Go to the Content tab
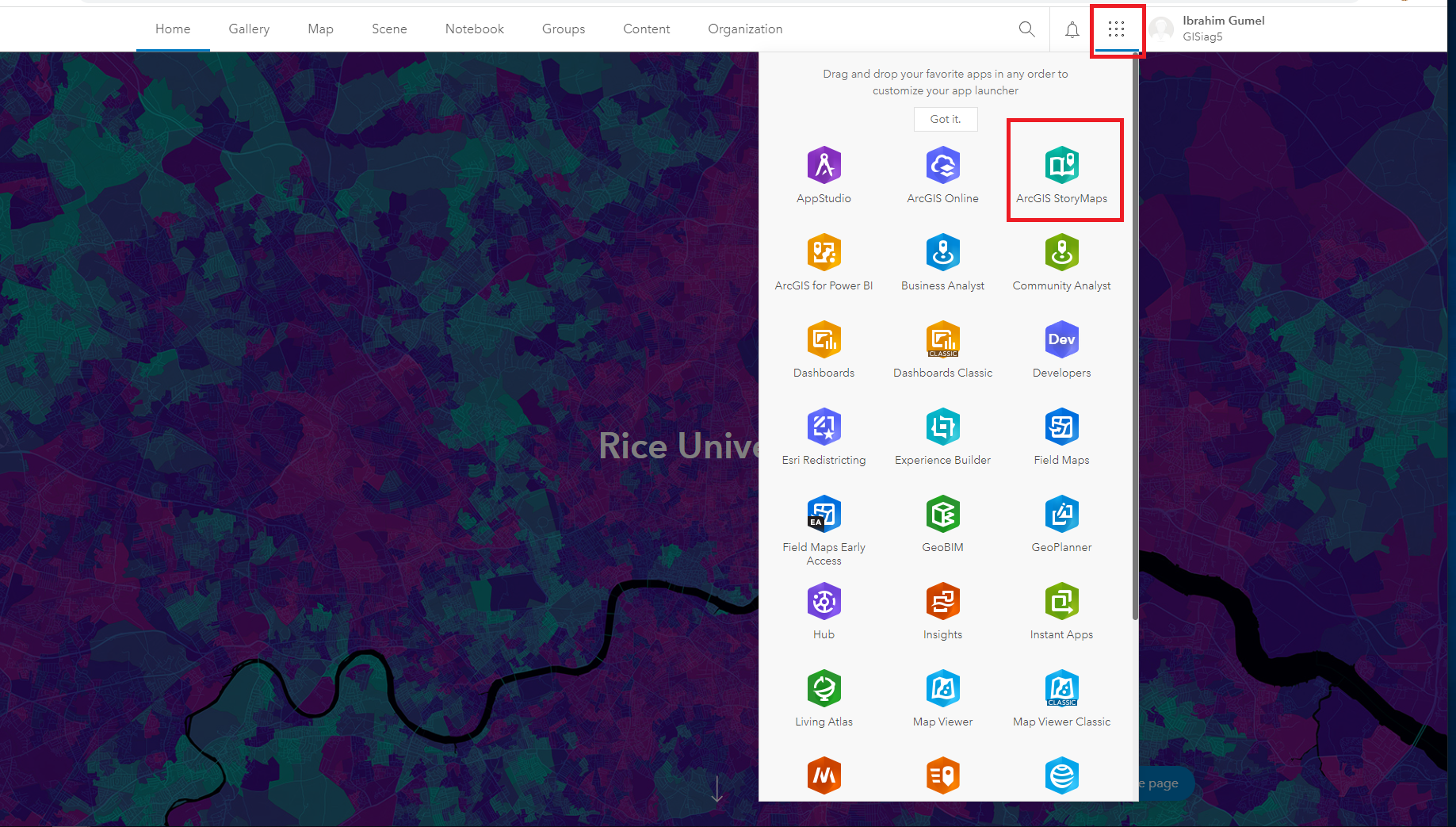Viewport: 1456px width, 827px height. (x=646, y=29)
